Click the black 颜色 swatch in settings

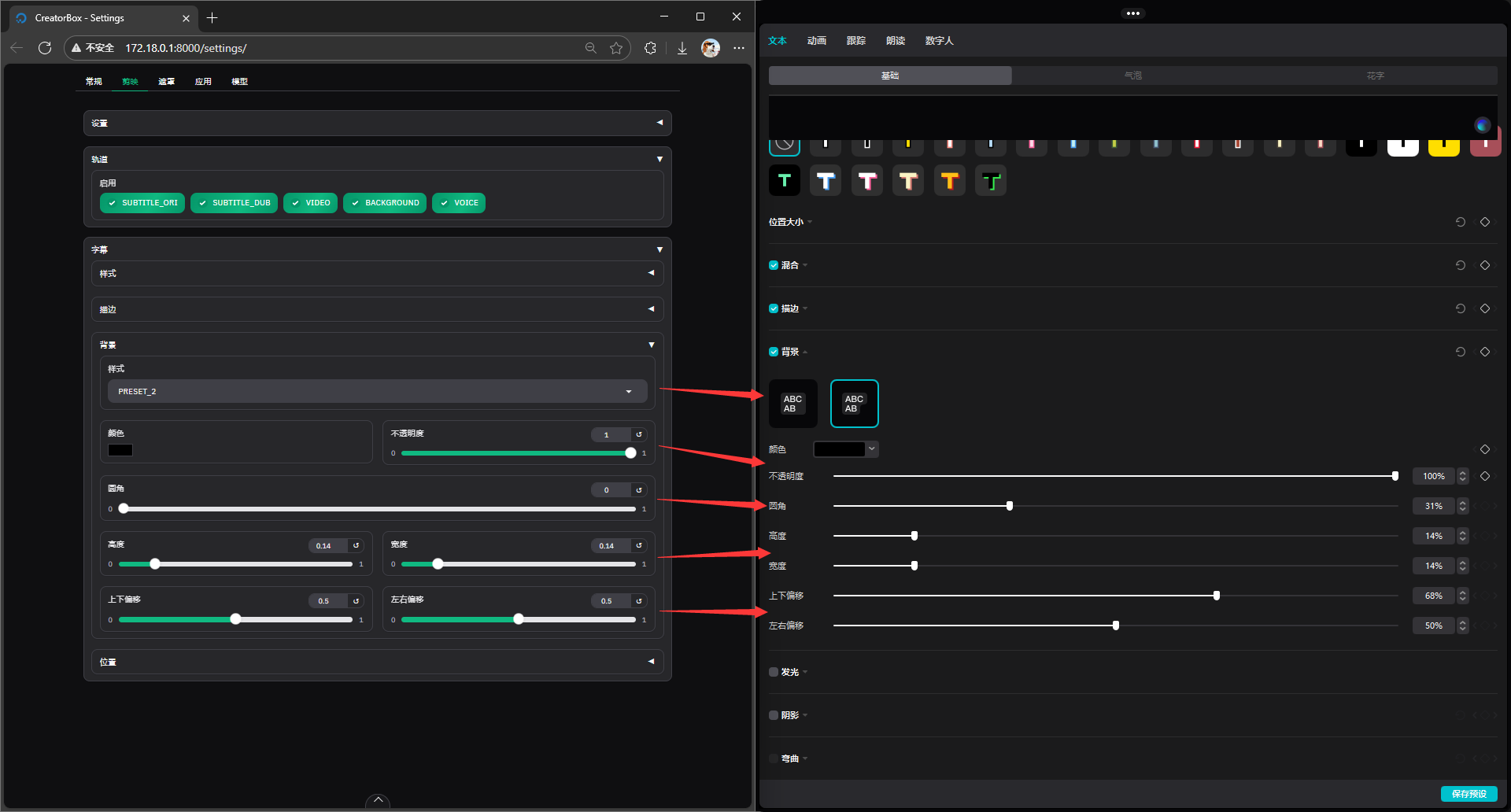(x=120, y=450)
